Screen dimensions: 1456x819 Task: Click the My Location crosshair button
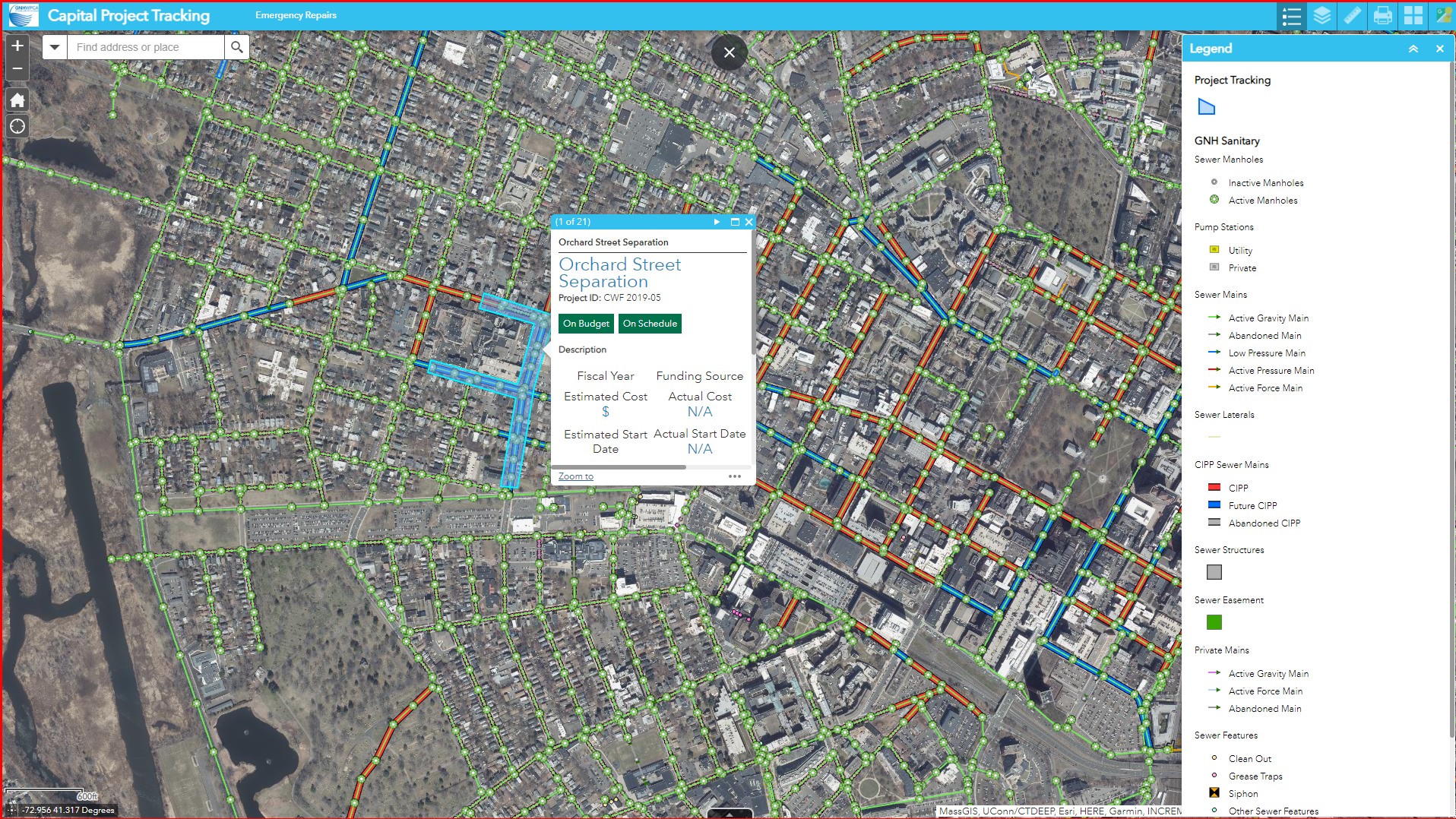coord(17,126)
